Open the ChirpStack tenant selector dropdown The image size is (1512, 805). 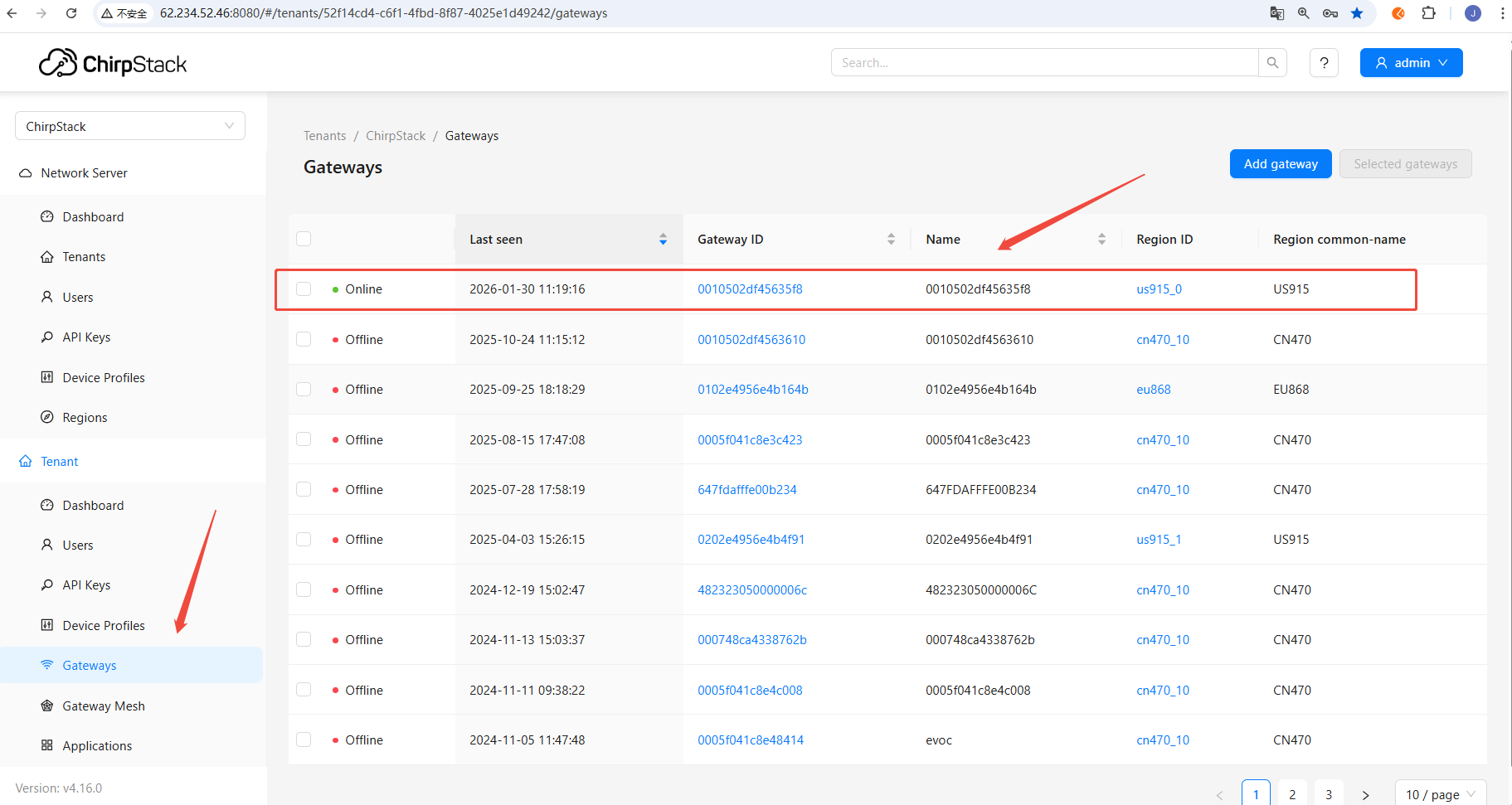click(130, 126)
